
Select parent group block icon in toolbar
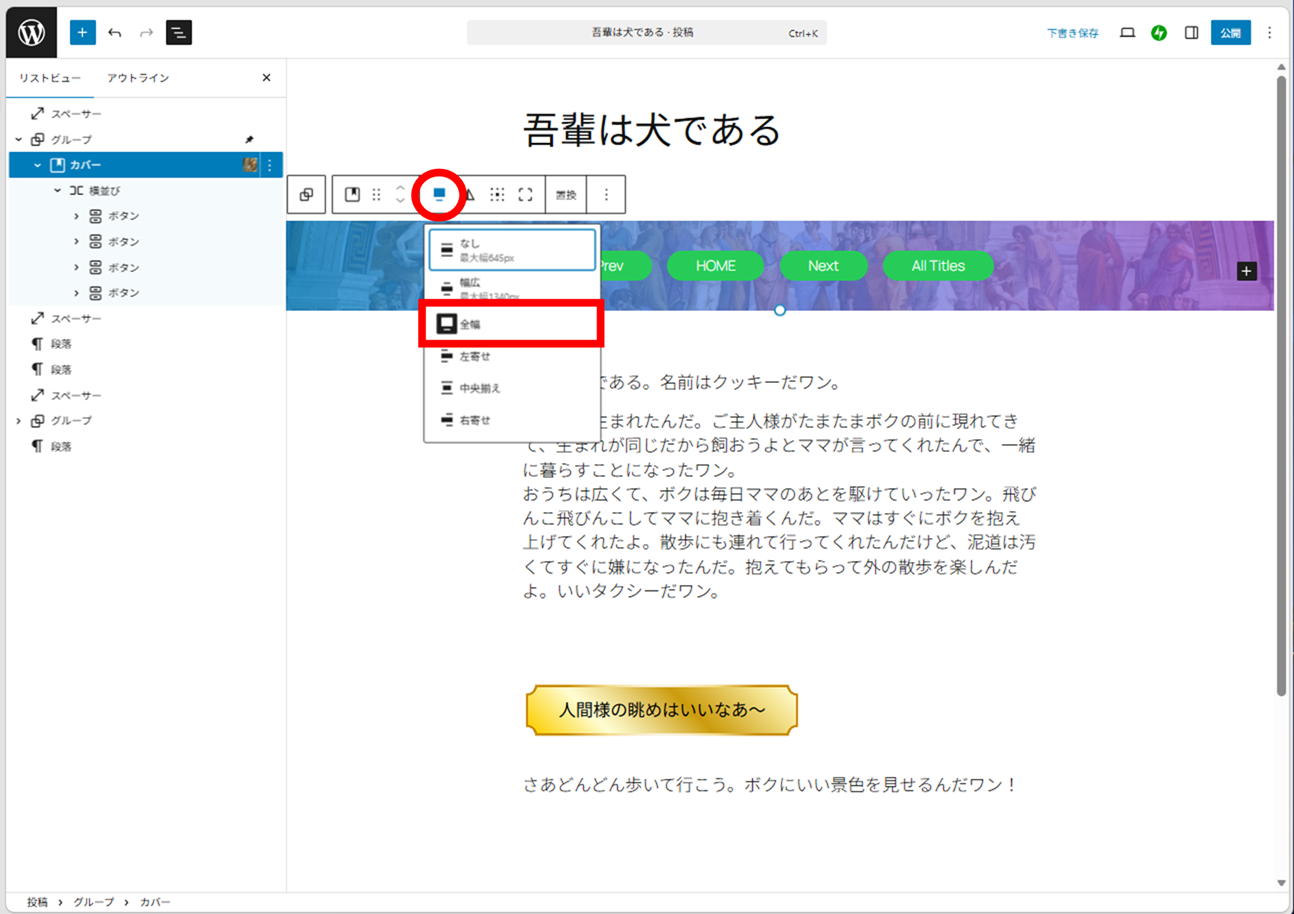tap(307, 195)
